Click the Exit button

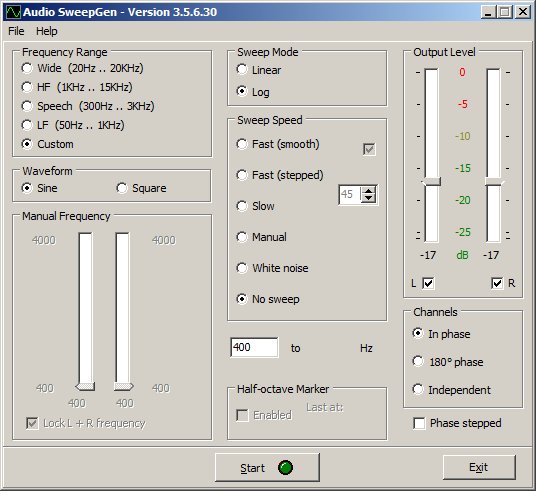tap(479, 467)
